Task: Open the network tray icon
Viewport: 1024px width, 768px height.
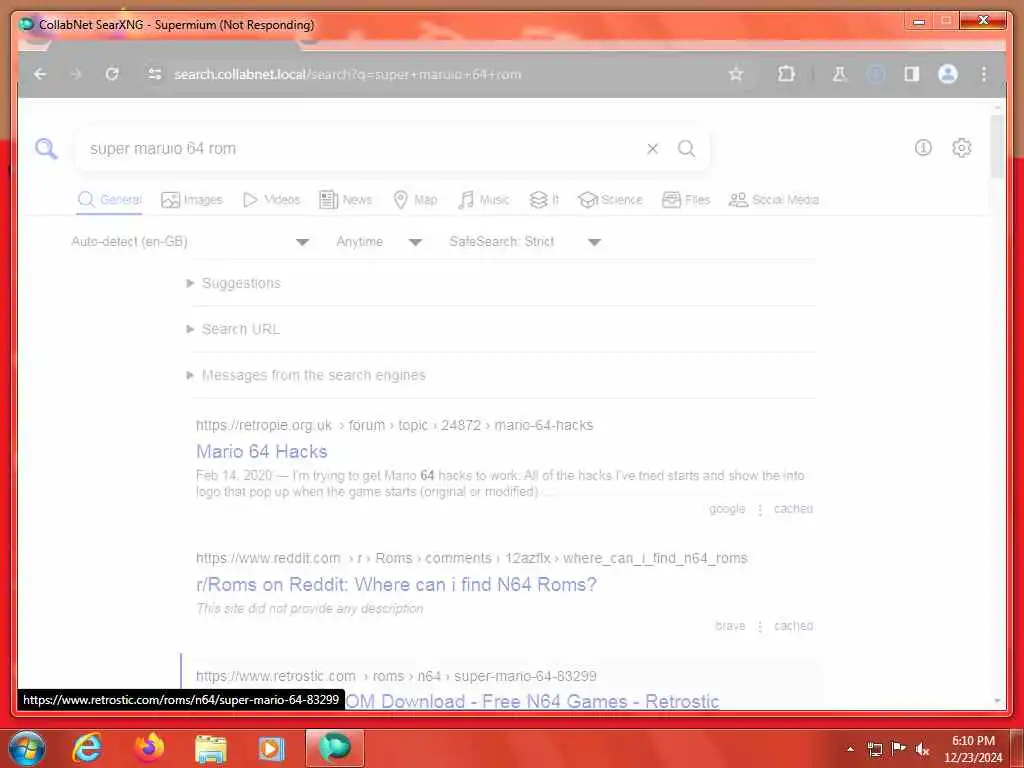Action: [875, 749]
